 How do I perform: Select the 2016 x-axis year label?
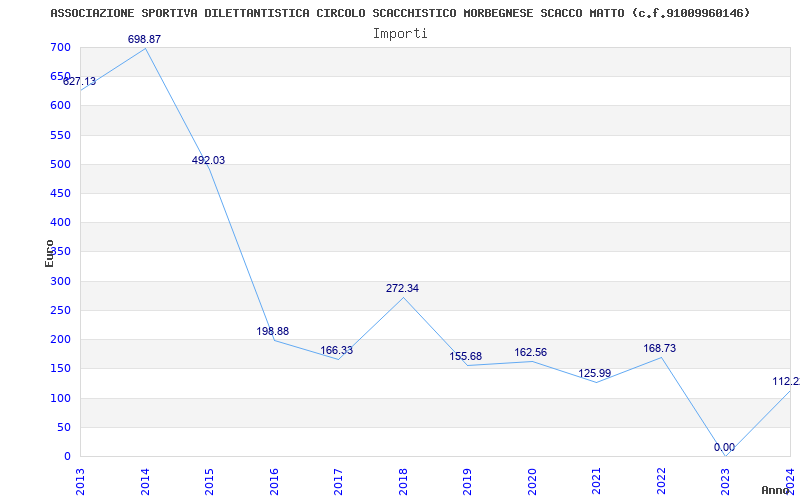(x=274, y=481)
